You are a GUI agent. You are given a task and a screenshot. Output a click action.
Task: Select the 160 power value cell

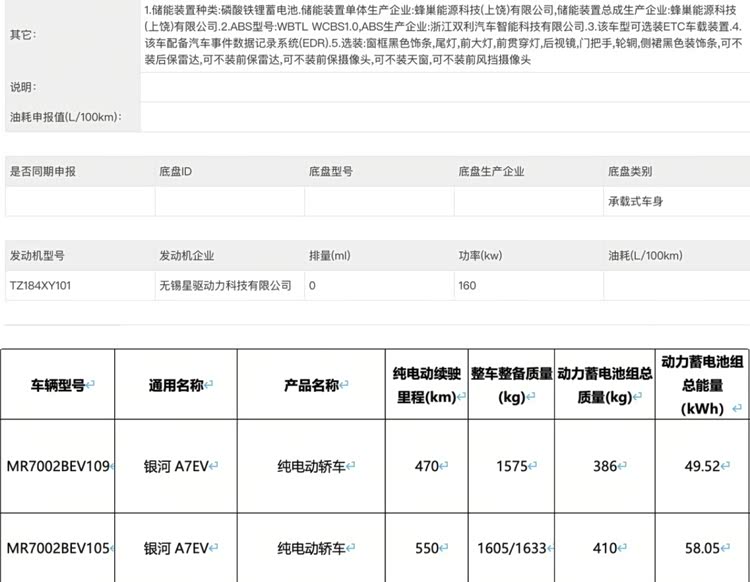[467, 286]
